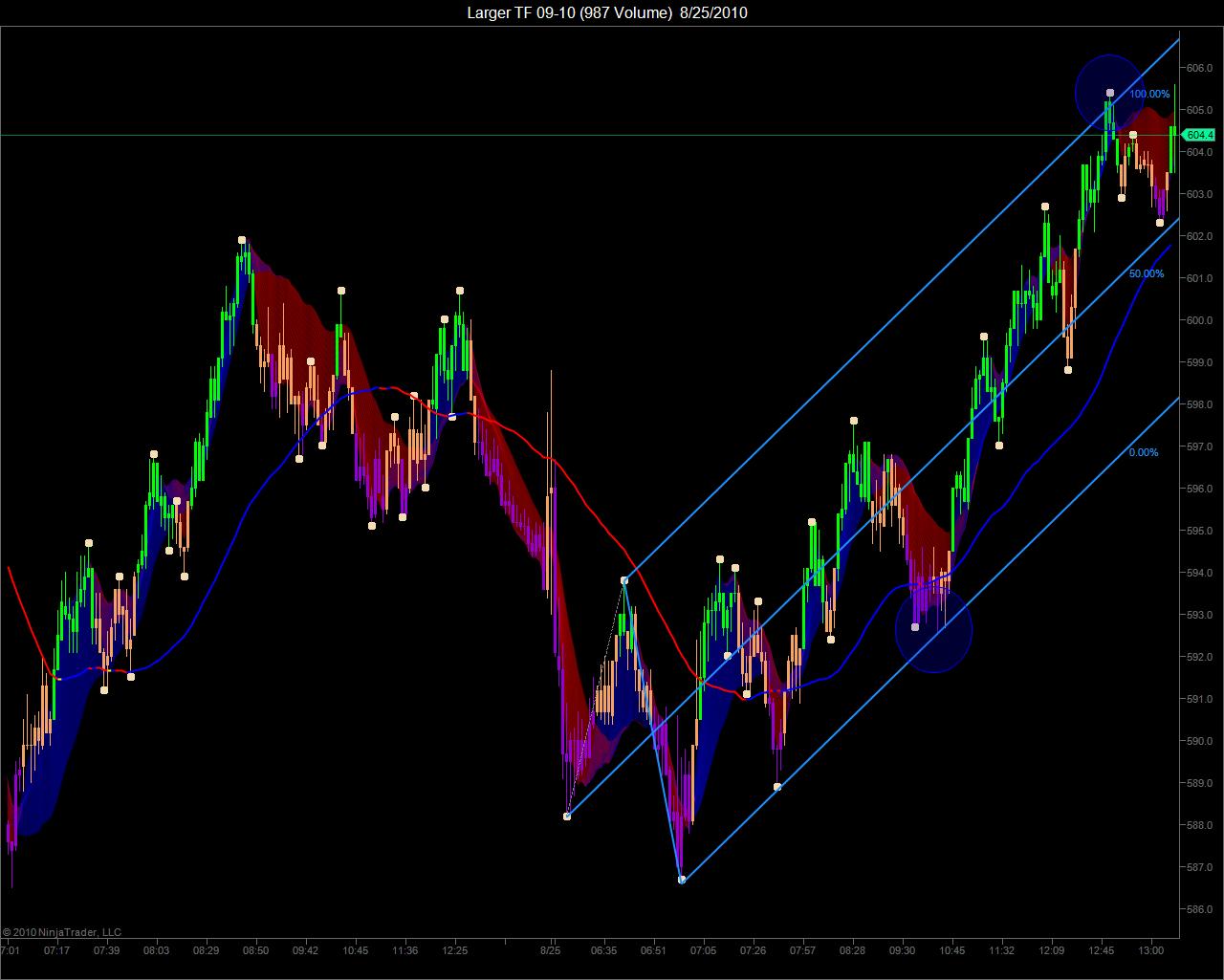Click the 595.0 price axis label

(x=1199, y=531)
